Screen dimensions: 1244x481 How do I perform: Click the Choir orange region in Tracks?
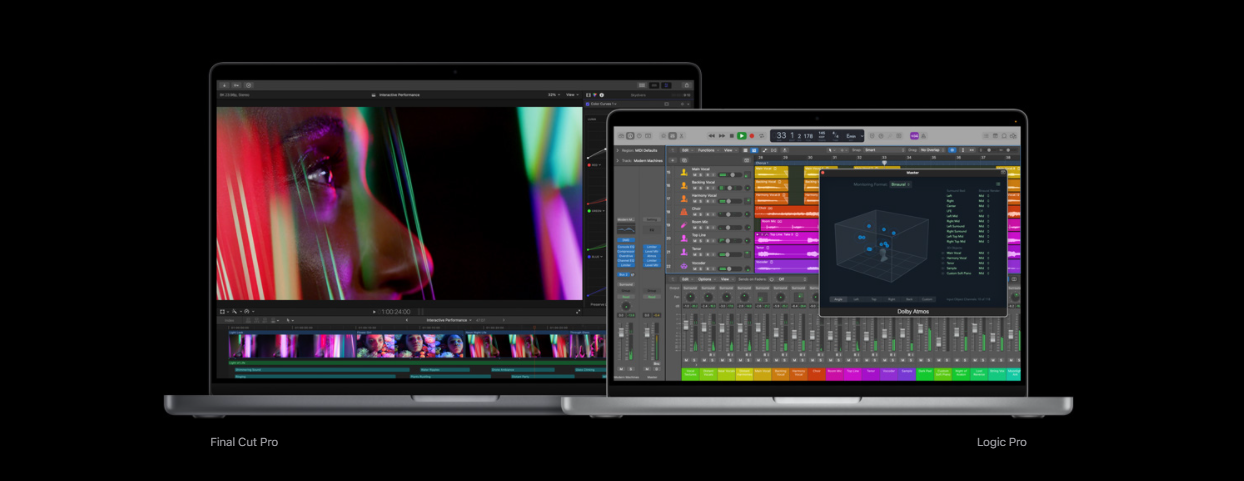pos(787,212)
